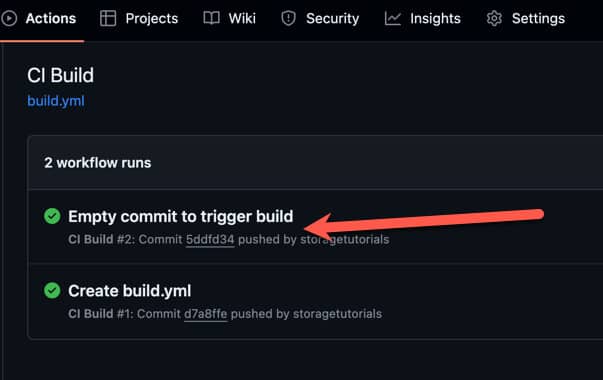Click the Actions play icon

point(9,18)
